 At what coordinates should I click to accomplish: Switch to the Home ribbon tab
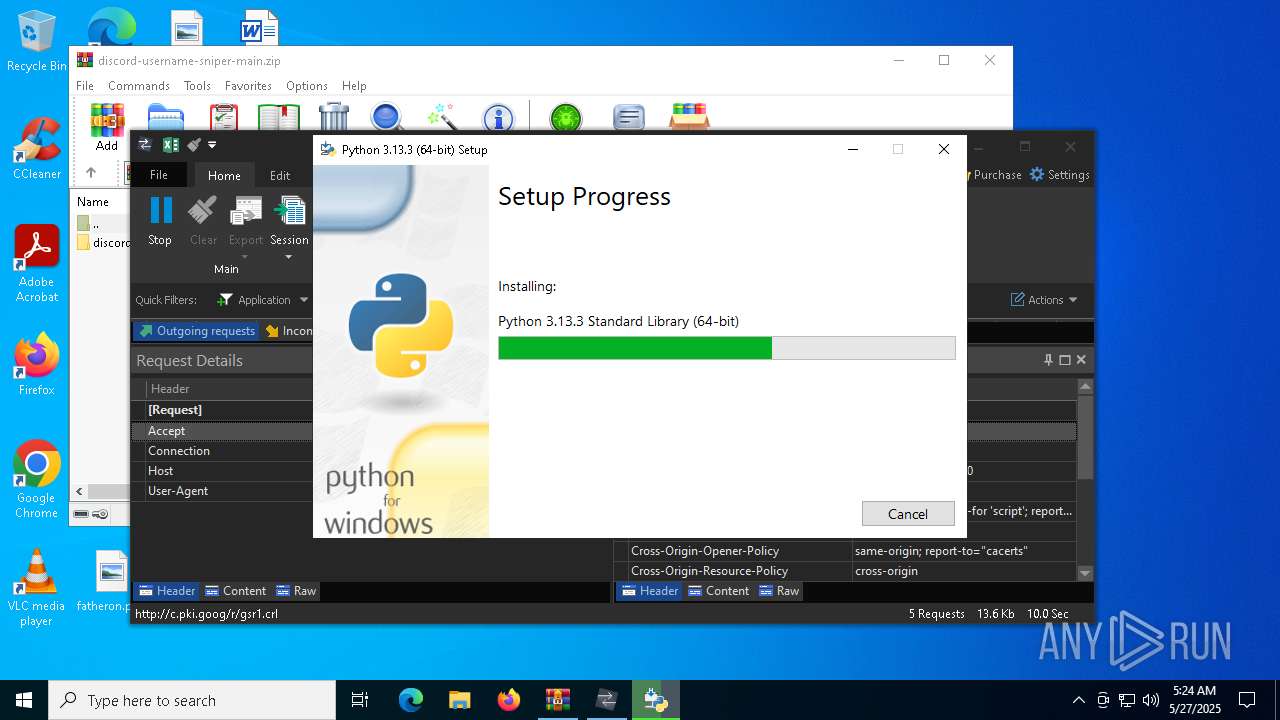click(224, 175)
